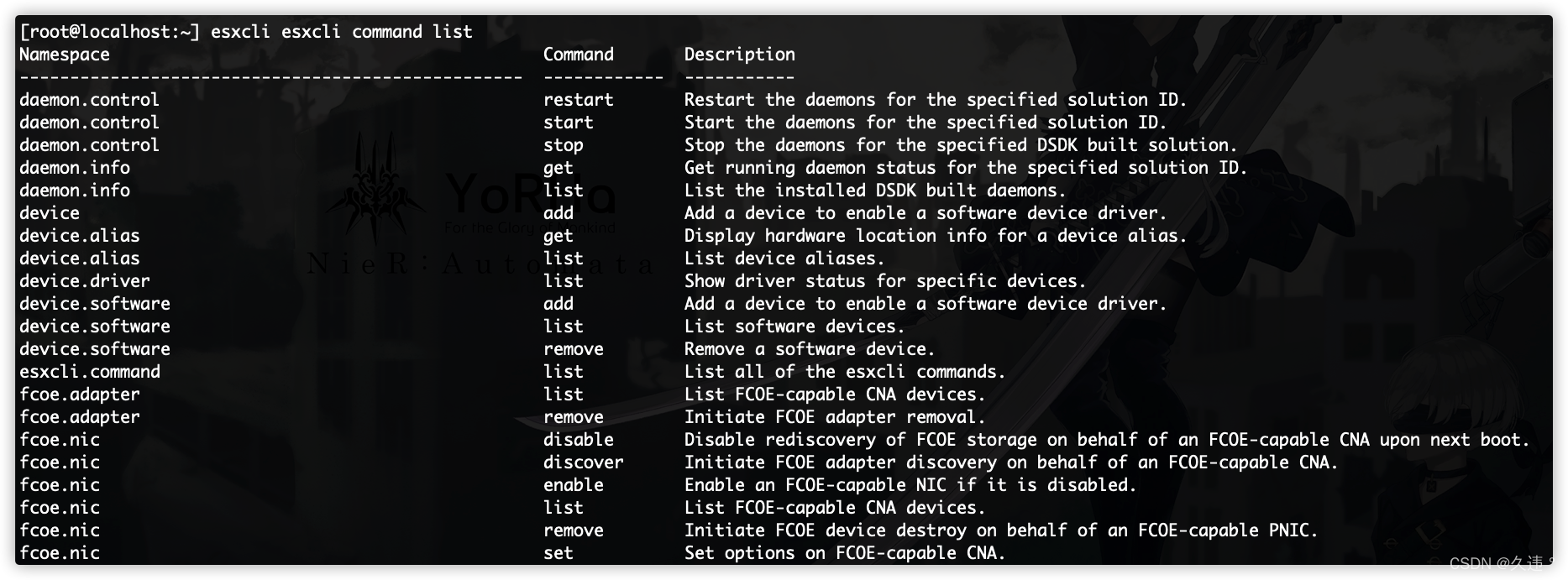Image resolution: width=1568 pixels, height=580 pixels.
Task: Click 'Initiate FCOE adapter removal' description
Action: click(835, 417)
